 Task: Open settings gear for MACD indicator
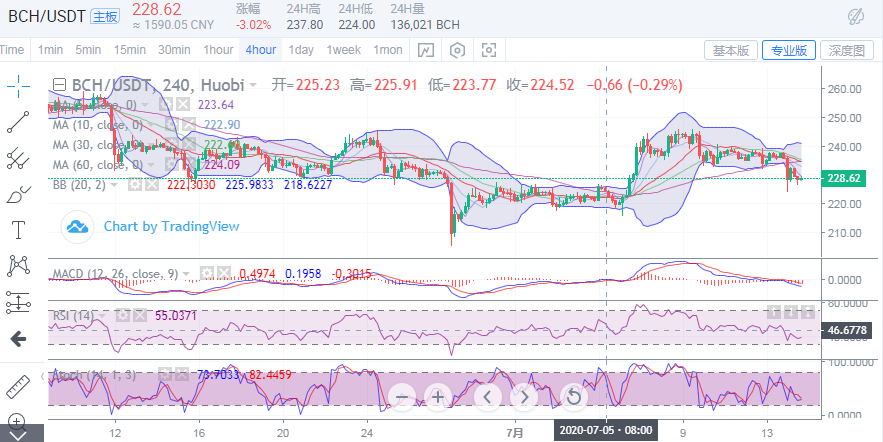point(207,274)
